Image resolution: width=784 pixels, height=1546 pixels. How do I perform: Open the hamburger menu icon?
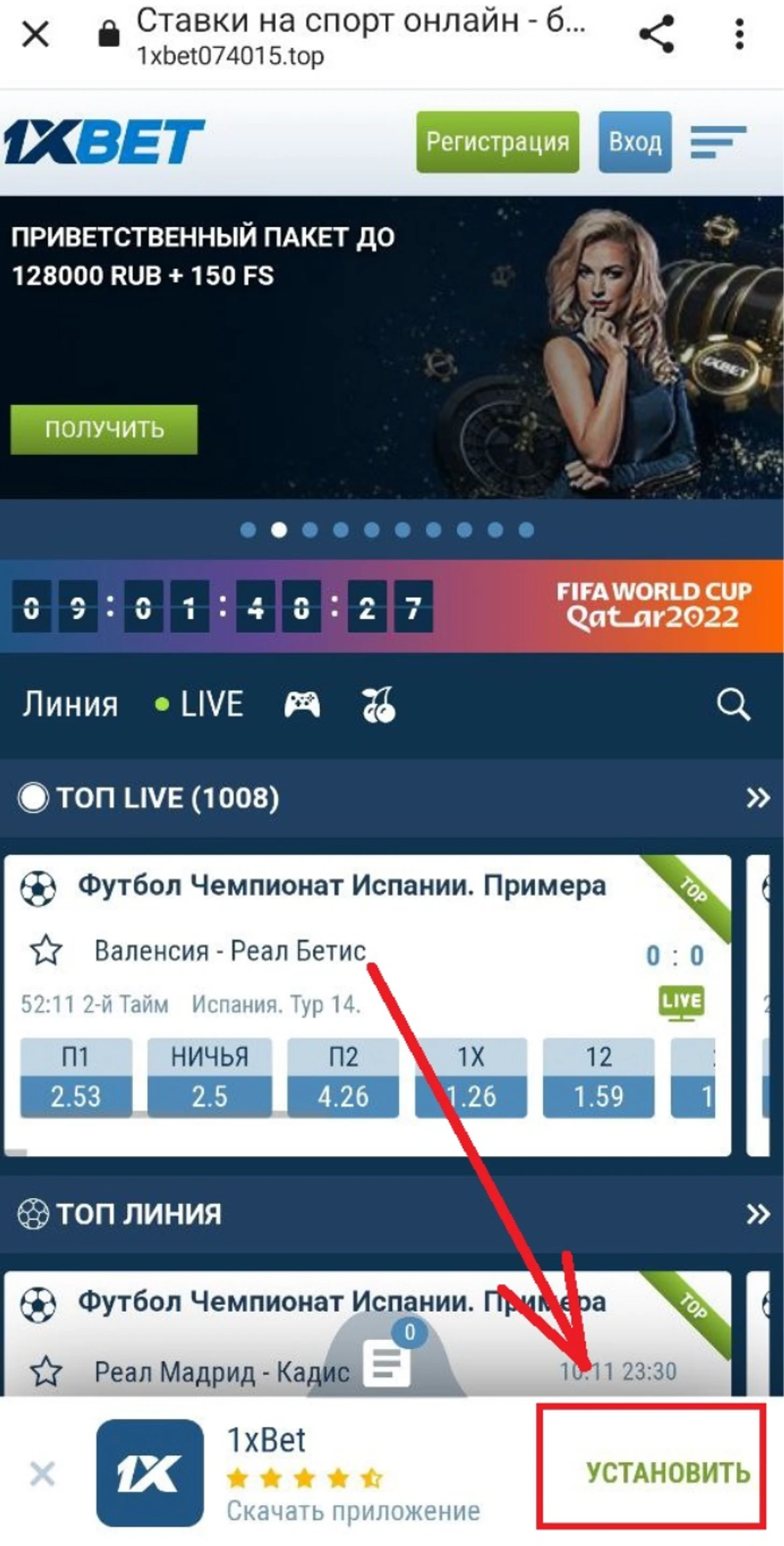tap(717, 142)
